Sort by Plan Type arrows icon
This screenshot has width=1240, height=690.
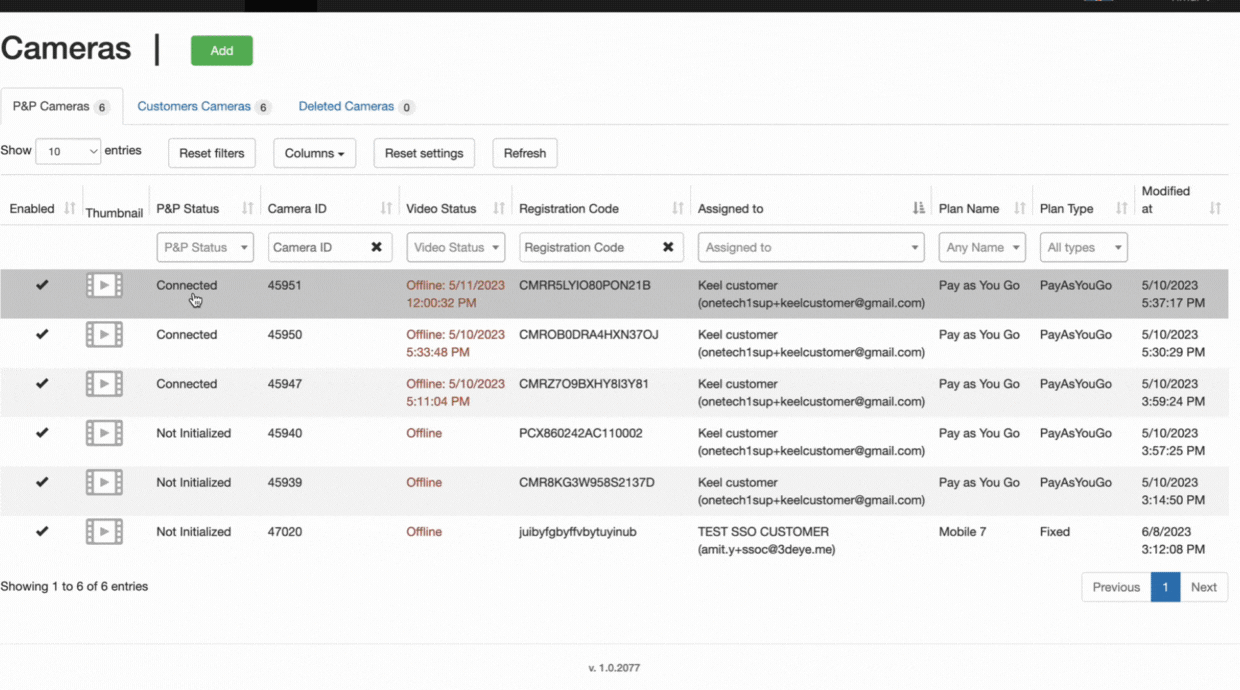[x=1121, y=209]
